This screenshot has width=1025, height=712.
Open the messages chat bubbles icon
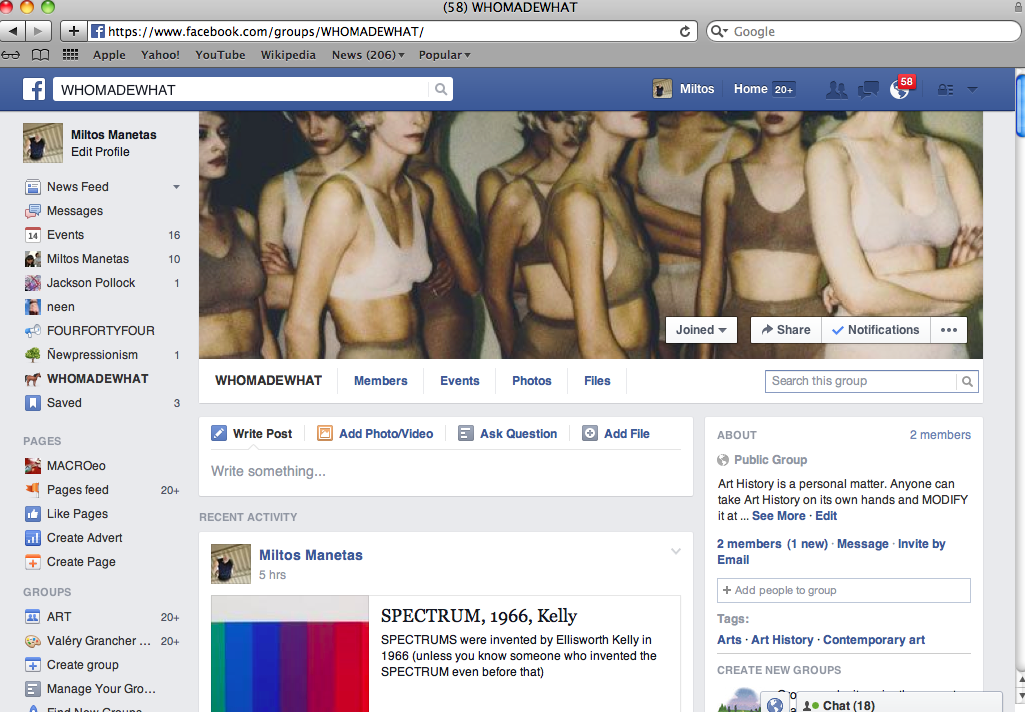tap(868, 90)
